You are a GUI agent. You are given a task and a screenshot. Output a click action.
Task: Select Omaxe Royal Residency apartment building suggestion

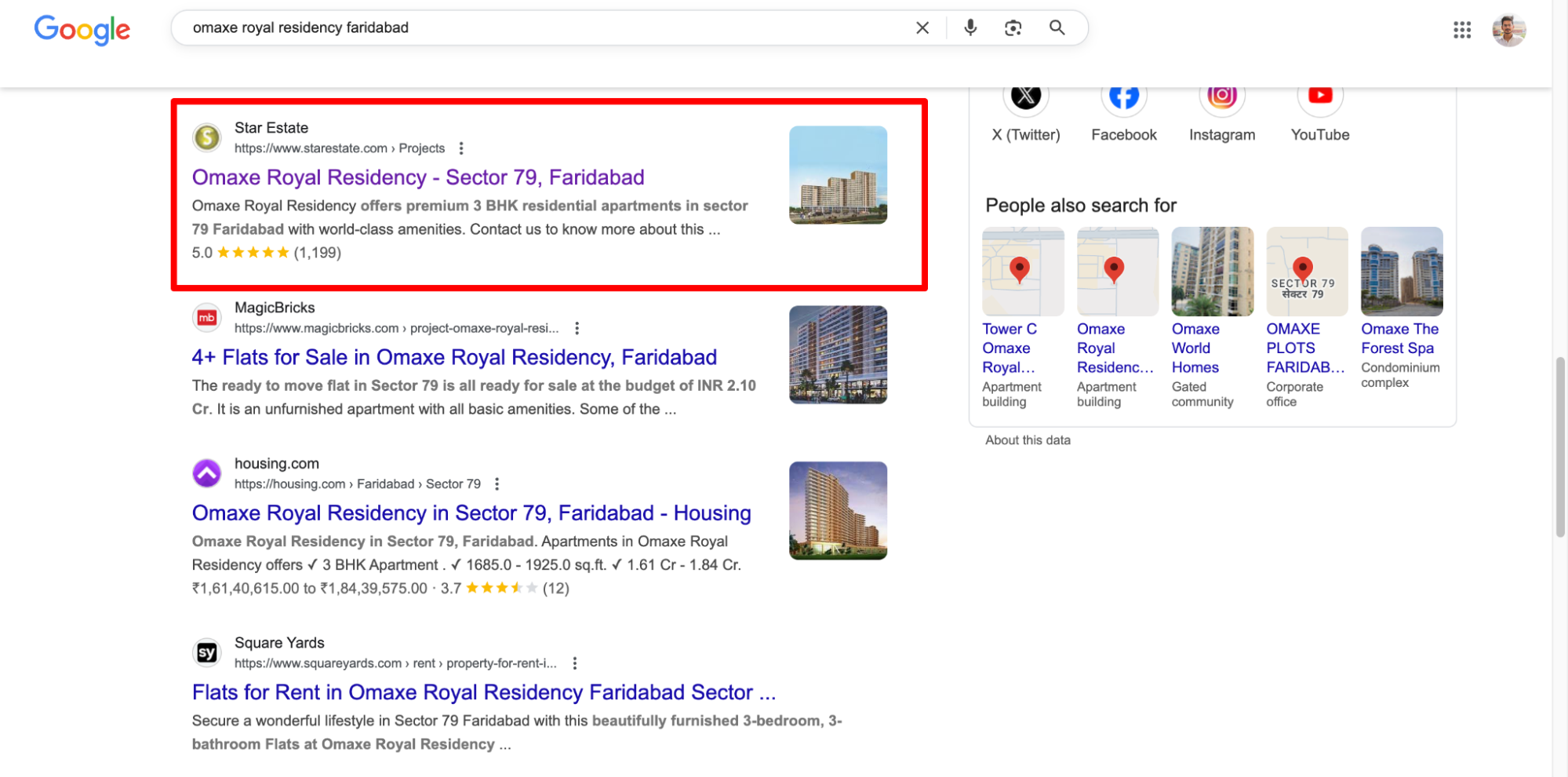click(x=1118, y=318)
